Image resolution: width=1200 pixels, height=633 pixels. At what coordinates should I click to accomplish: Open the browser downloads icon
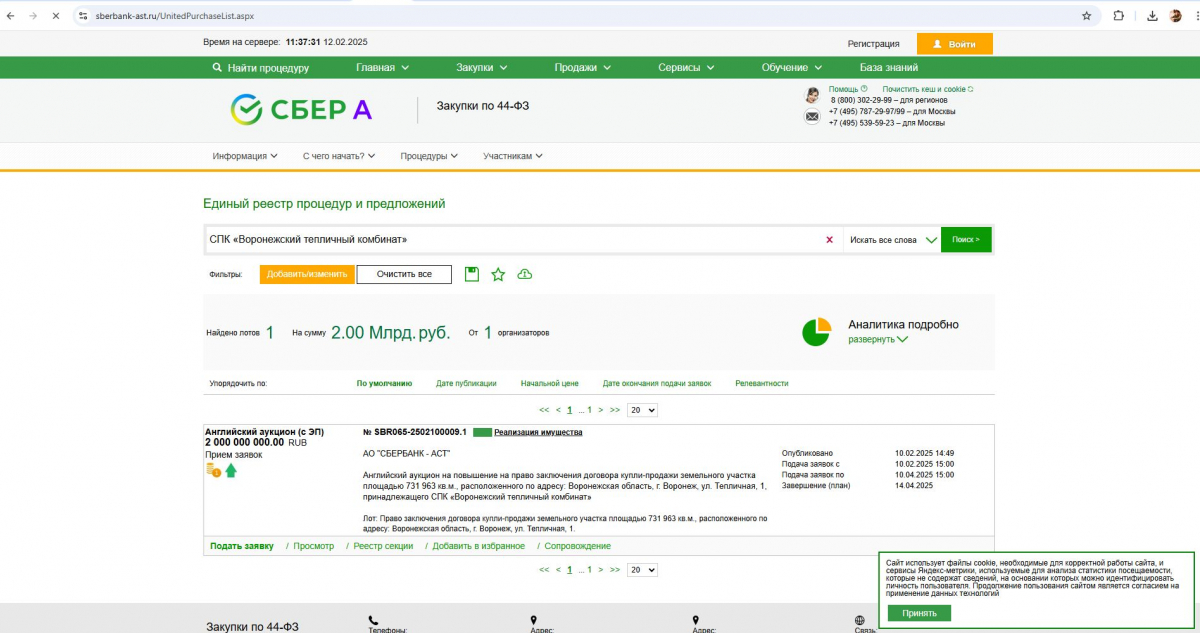(1152, 16)
